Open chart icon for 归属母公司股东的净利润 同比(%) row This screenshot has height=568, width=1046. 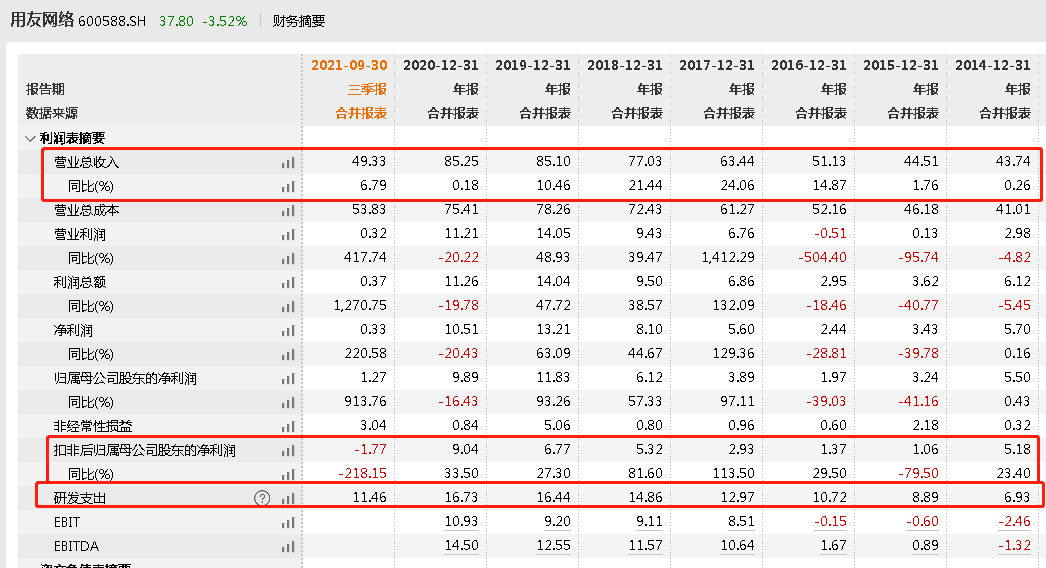coord(288,402)
